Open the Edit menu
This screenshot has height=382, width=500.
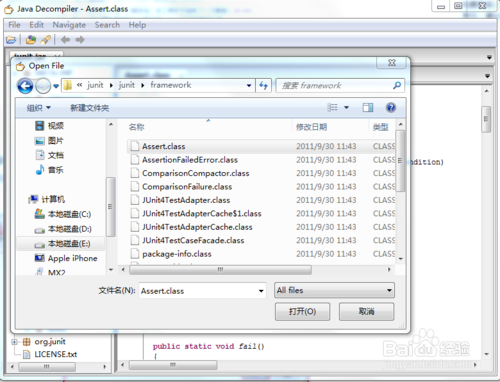(36, 25)
